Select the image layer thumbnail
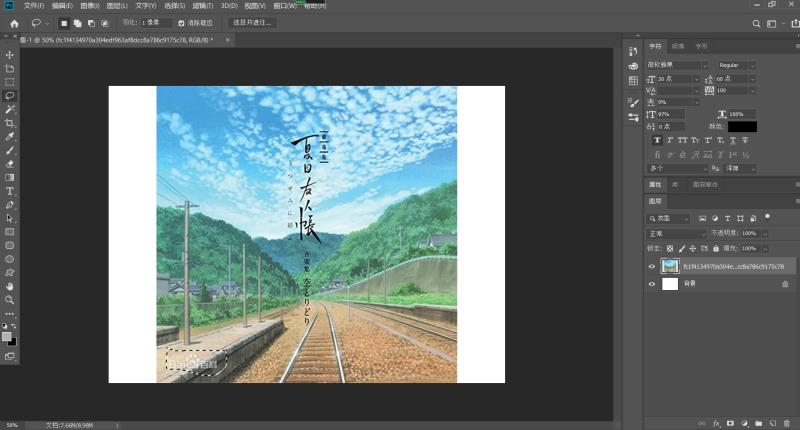The height and width of the screenshot is (430, 800). point(670,266)
